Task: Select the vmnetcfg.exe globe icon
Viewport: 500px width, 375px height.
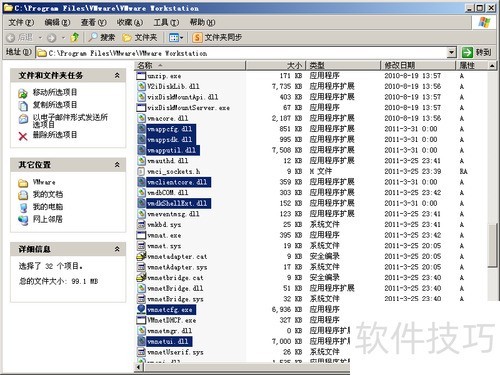Action: pyautogui.click(x=141, y=310)
